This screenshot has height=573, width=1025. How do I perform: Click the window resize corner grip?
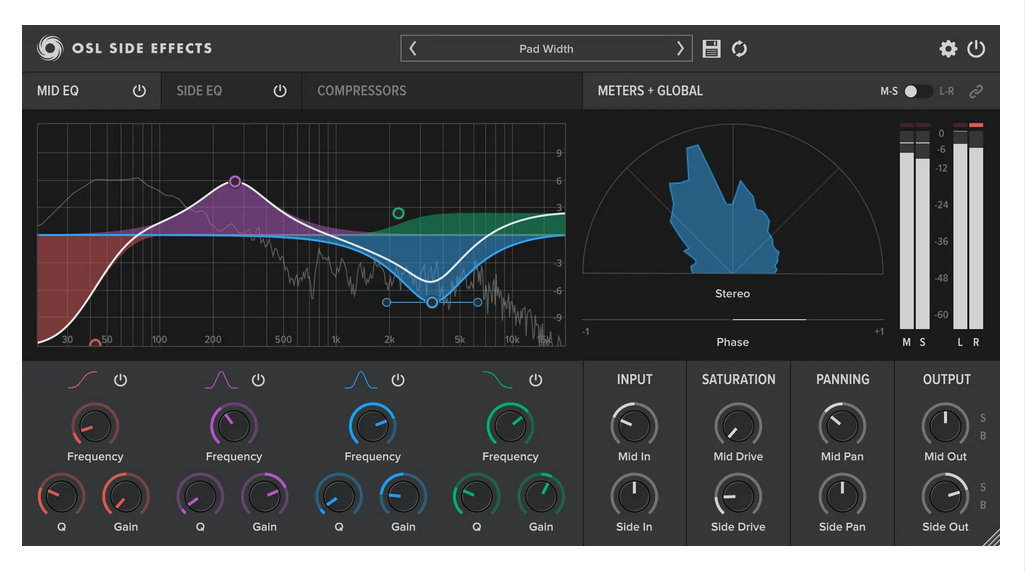coord(992,537)
